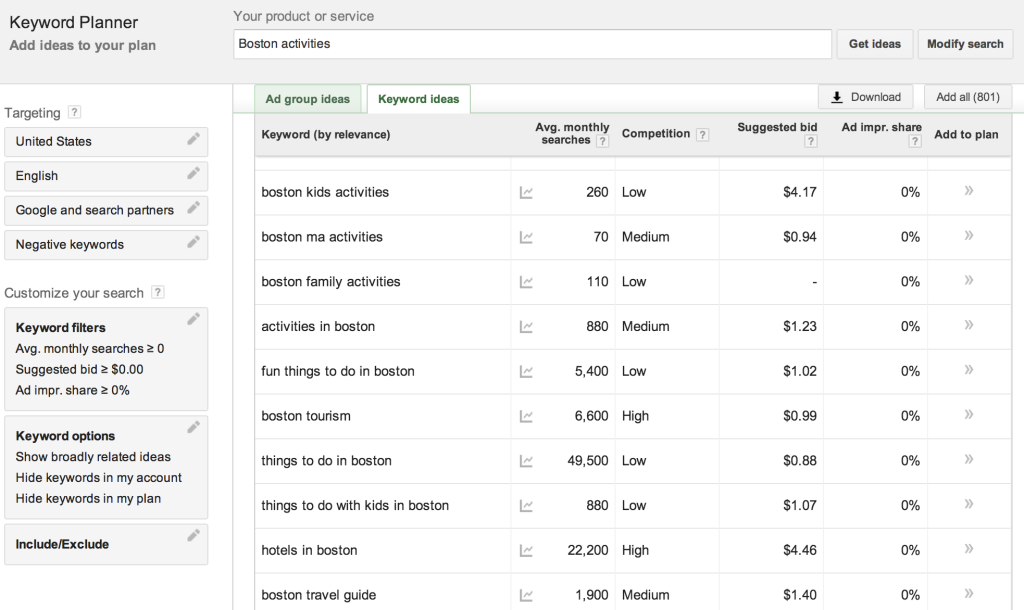This screenshot has height=610, width=1024.
Task: Sort by Competition column header
Action: [656, 134]
